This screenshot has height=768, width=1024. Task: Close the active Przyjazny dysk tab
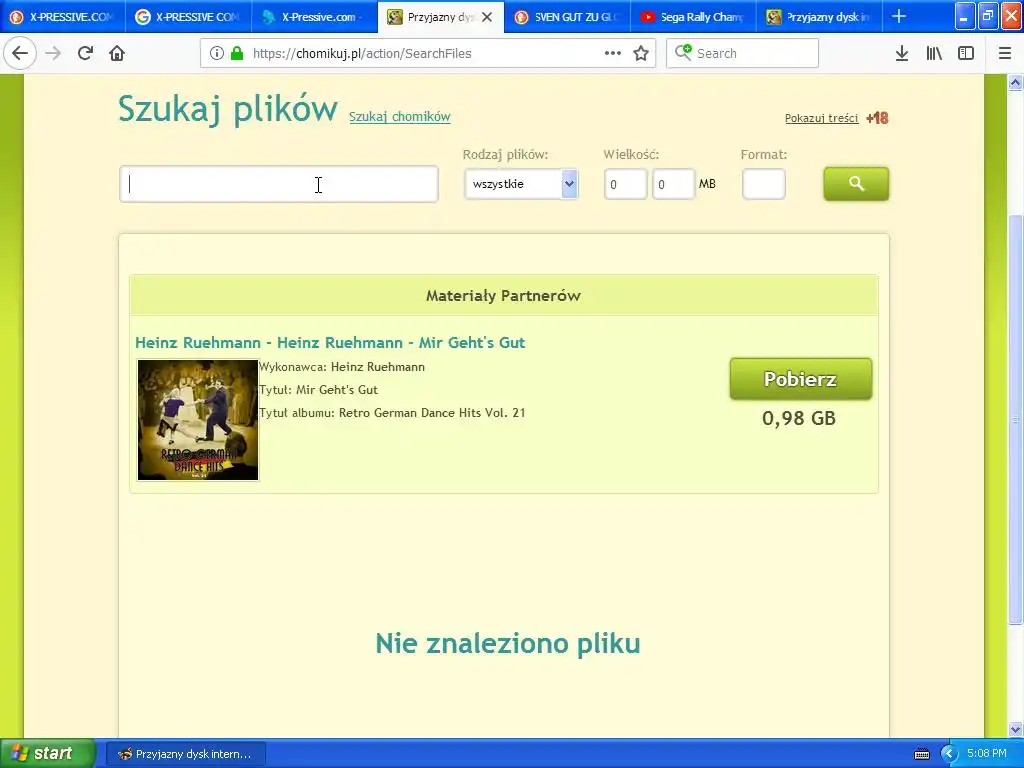tap(487, 17)
